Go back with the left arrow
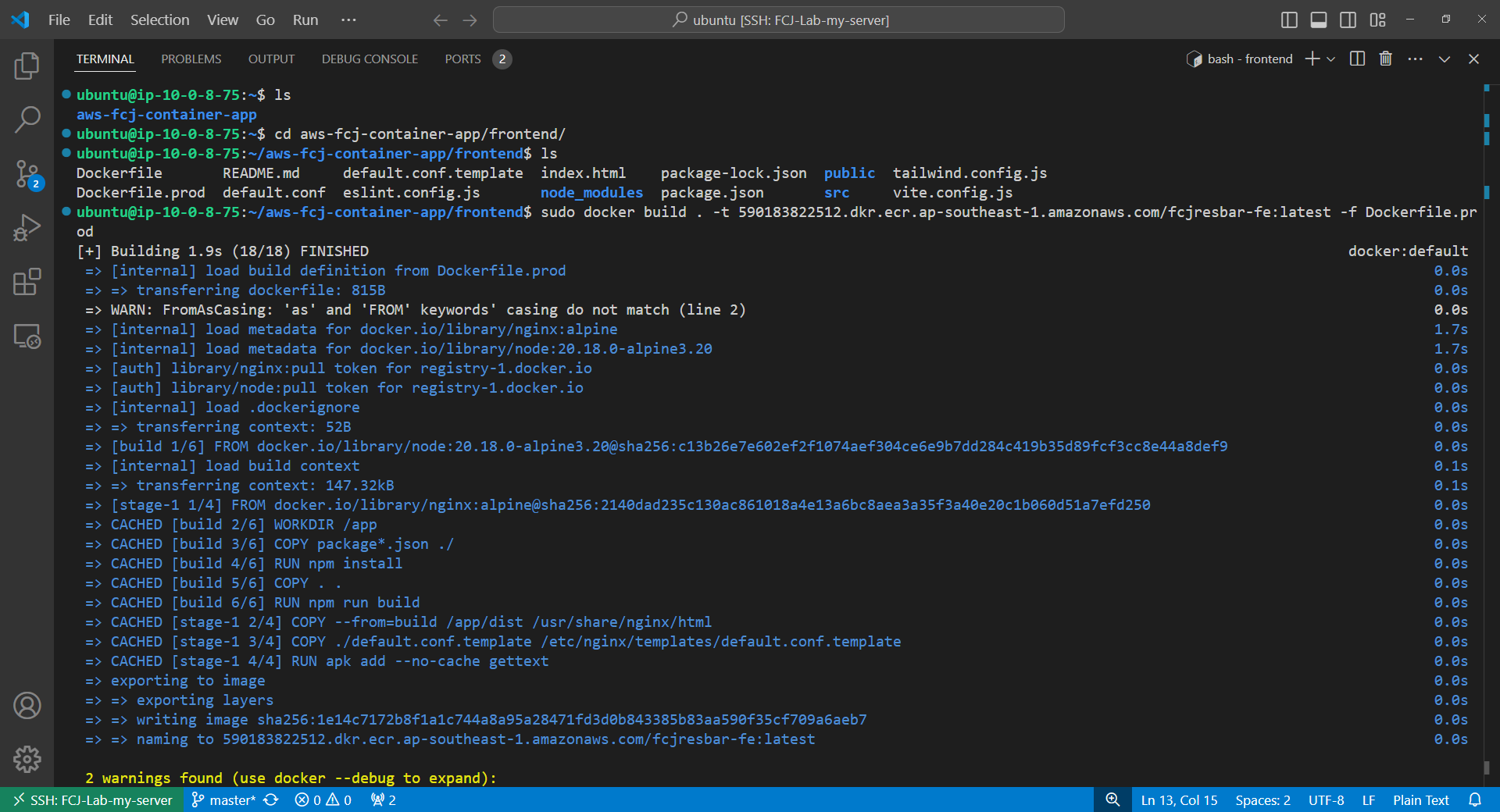This screenshot has height=812, width=1500. click(441, 20)
